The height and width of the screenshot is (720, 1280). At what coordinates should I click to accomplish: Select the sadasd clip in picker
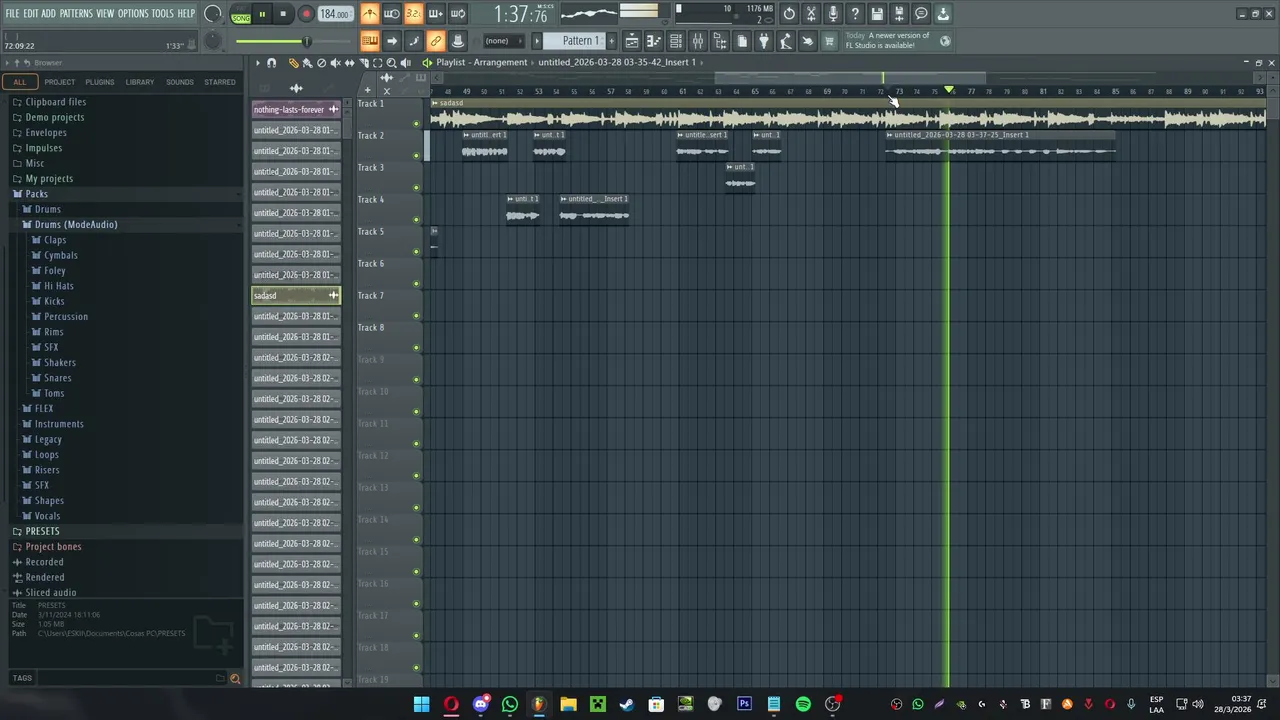tap(296, 296)
